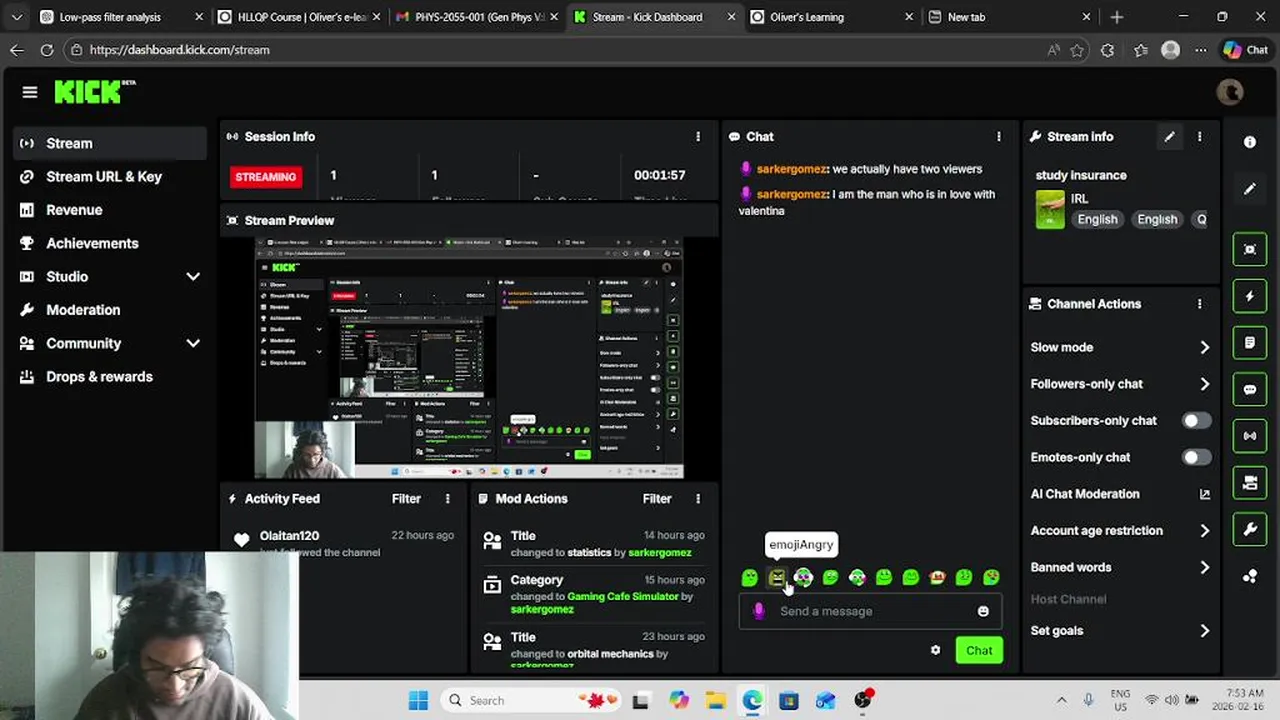Image resolution: width=1280 pixels, height=720 pixels.
Task: Switch to Low-pass filter analysis tab
Action: point(120,17)
